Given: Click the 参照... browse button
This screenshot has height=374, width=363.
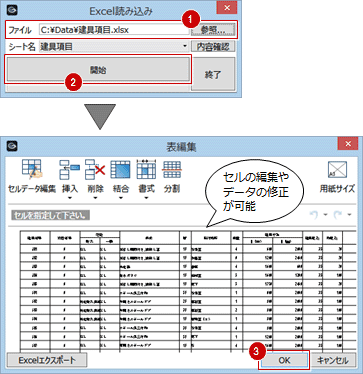Looking at the screenshot, I should click(x=213, y=30).
